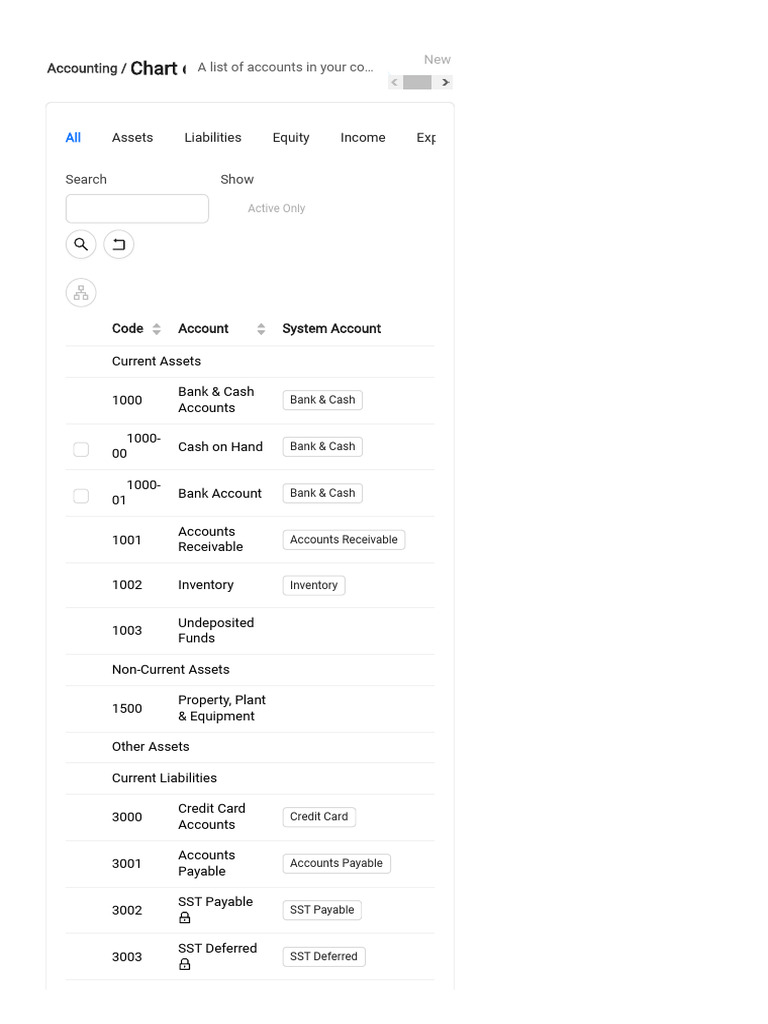
Task: Select the Income tab
Action: click(x=362, y=138)
